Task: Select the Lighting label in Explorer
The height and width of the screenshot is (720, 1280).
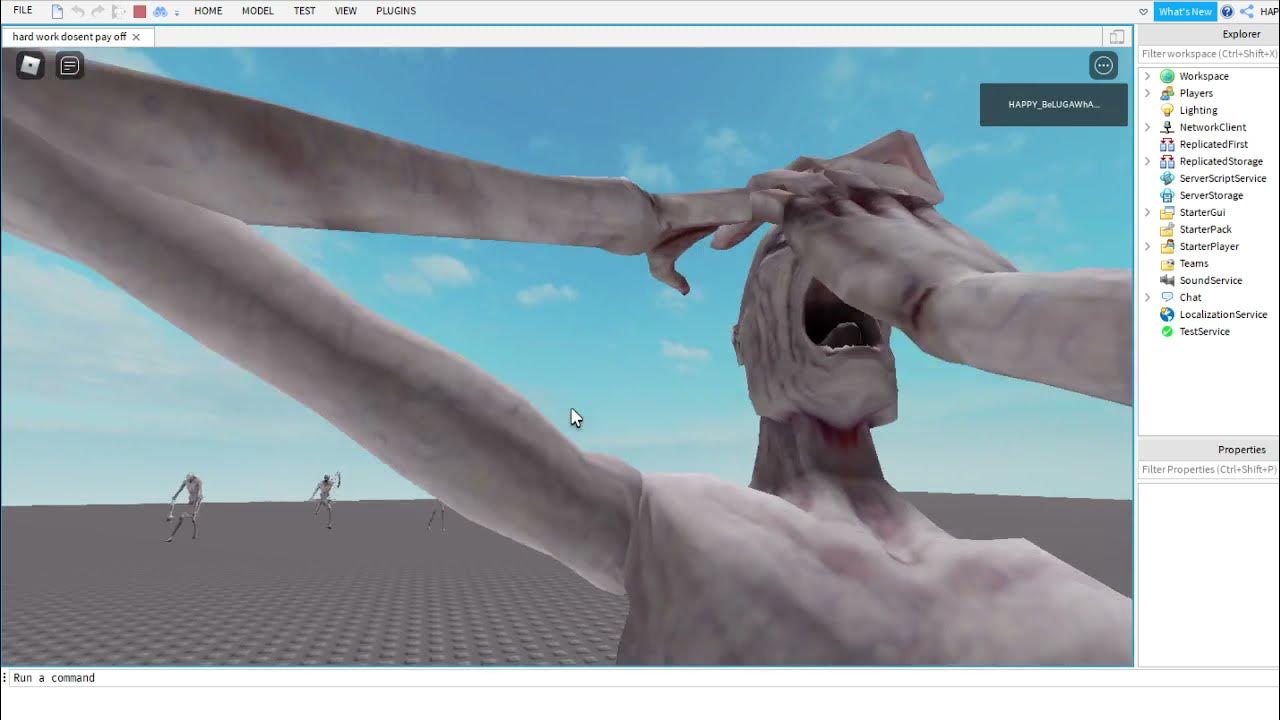Action: 1198,110
